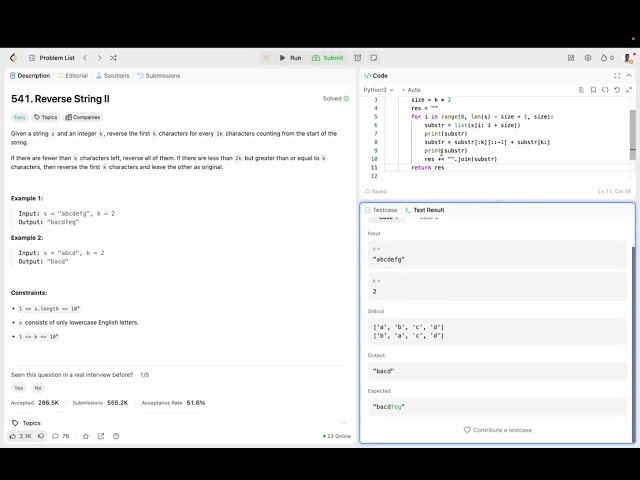
Task: Click Contribute a testcase link
Action: click(498, 430)
